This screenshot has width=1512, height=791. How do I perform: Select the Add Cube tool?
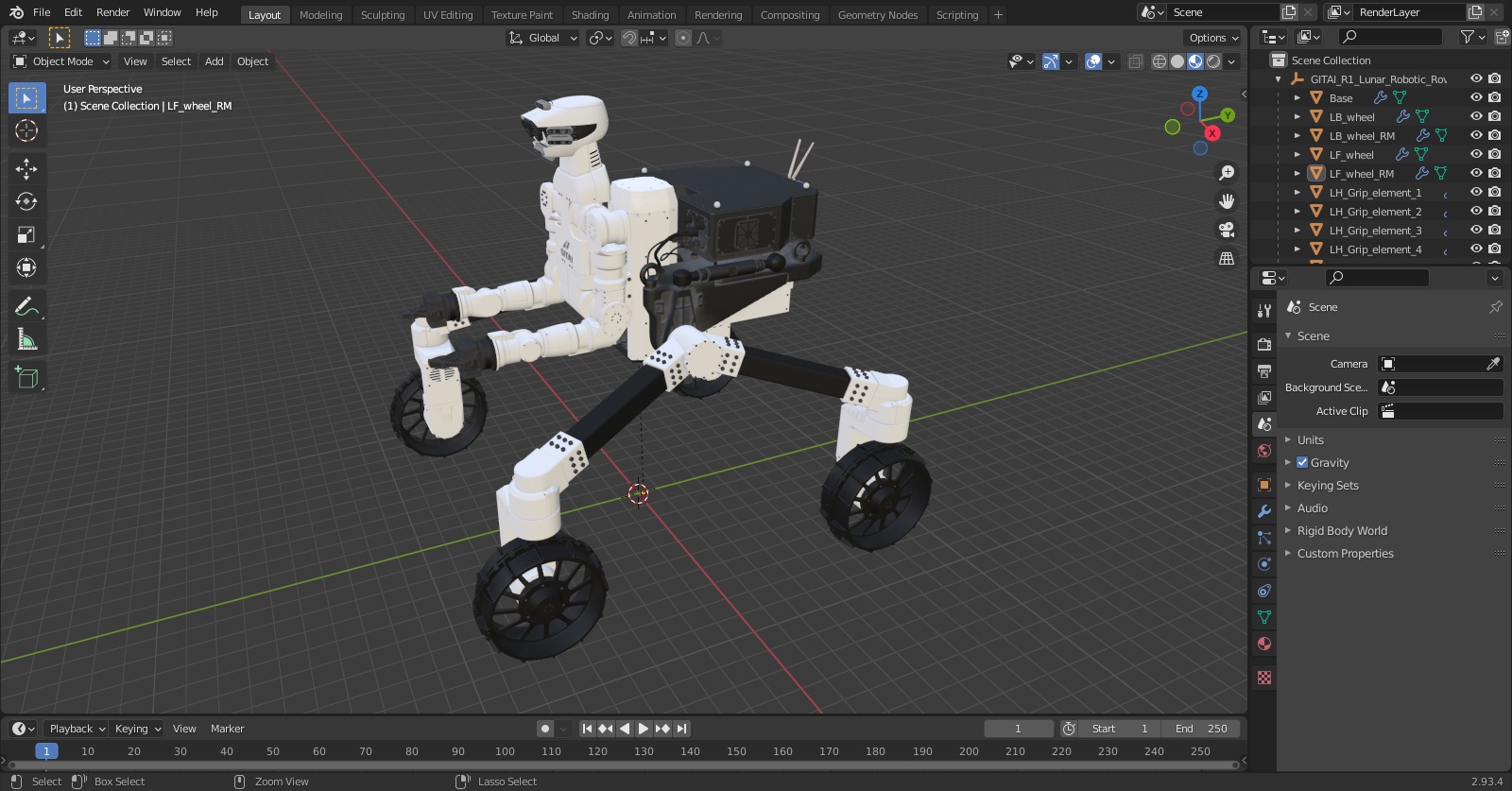(x=26, y=378)
